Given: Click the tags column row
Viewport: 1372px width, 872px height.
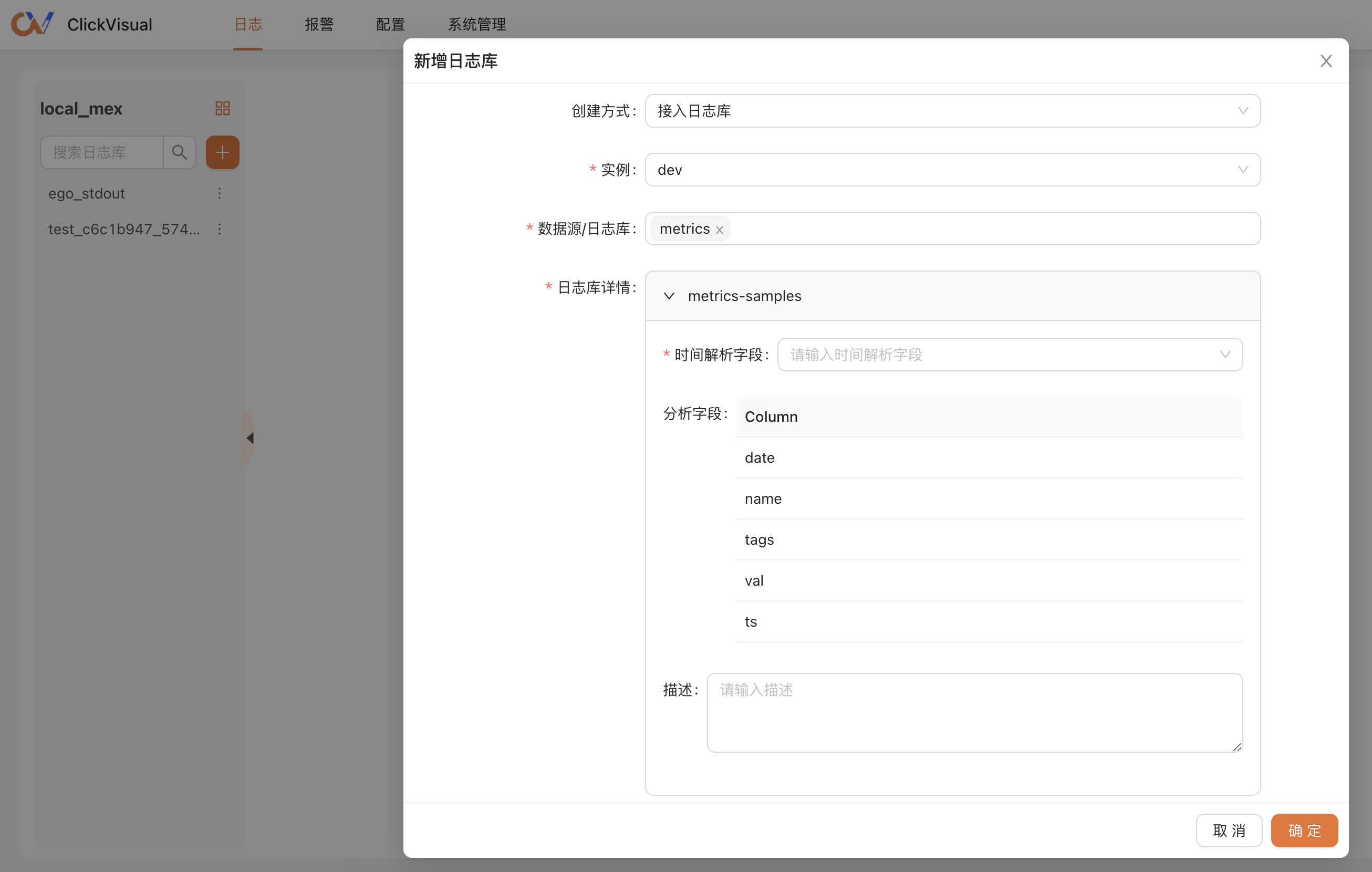Looking at the screenshot, I should click(989, 539).
